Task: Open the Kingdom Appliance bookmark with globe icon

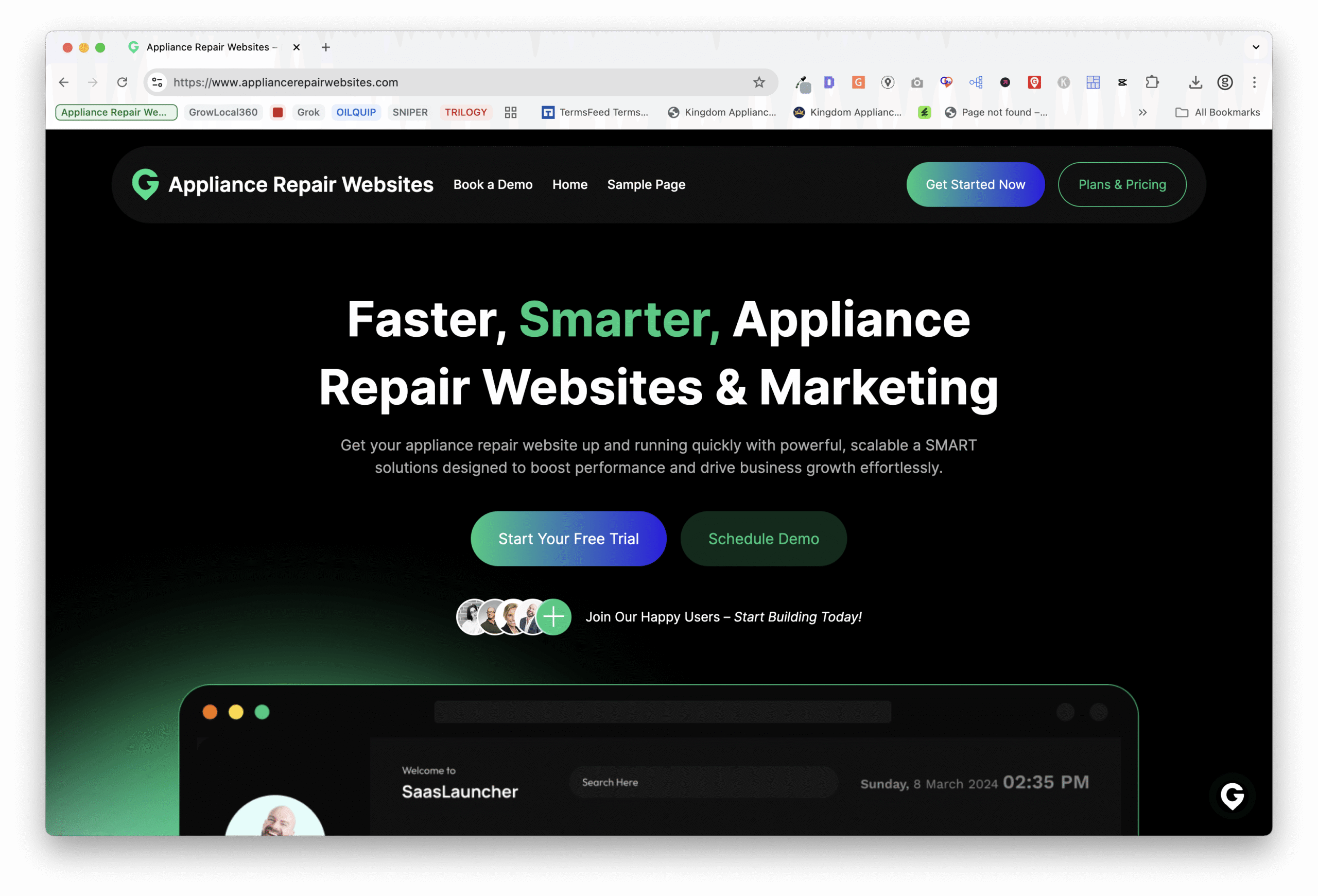Action: click(722, 112)
